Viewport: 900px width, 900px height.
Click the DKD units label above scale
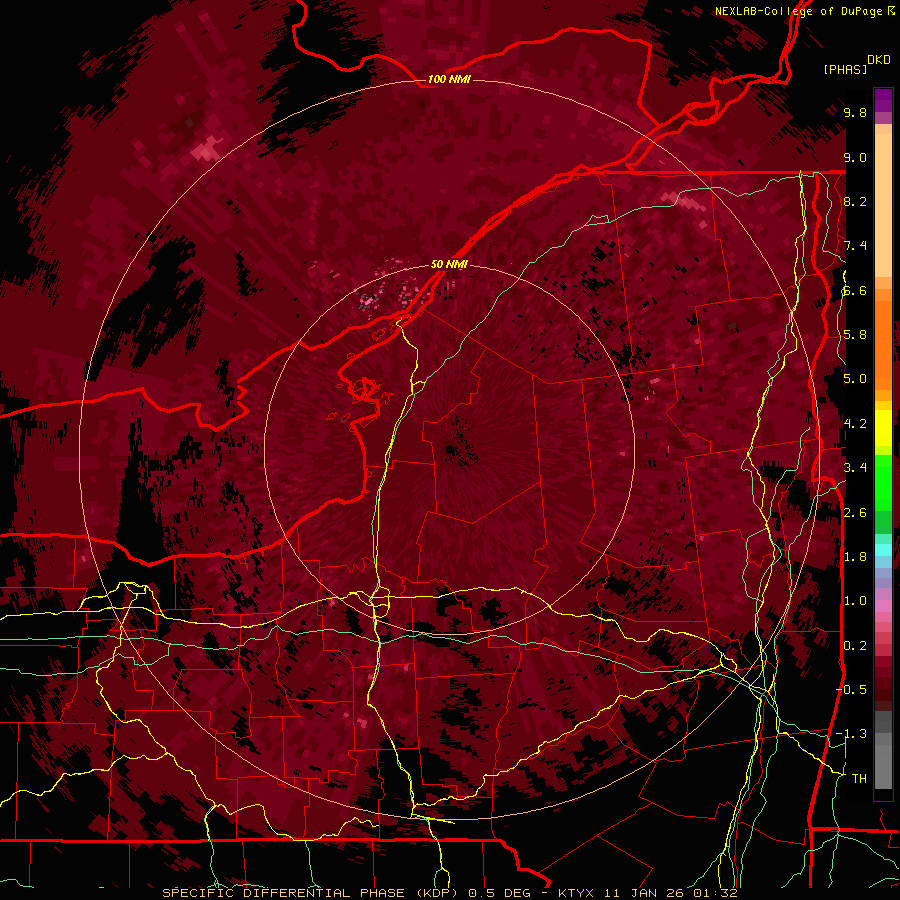point(879,60)
